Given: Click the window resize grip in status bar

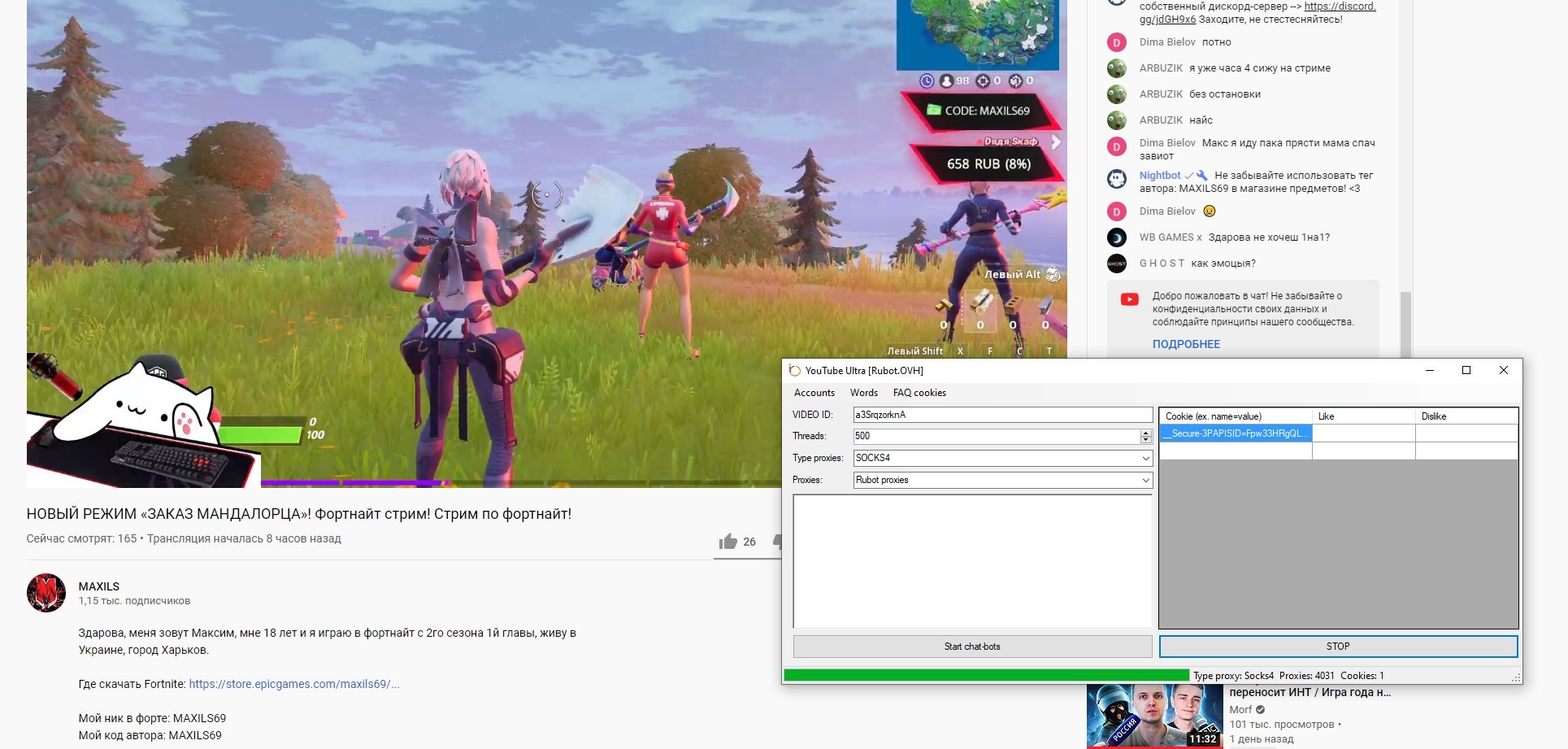Looking at the screenshot, I should coord(1516,677).
